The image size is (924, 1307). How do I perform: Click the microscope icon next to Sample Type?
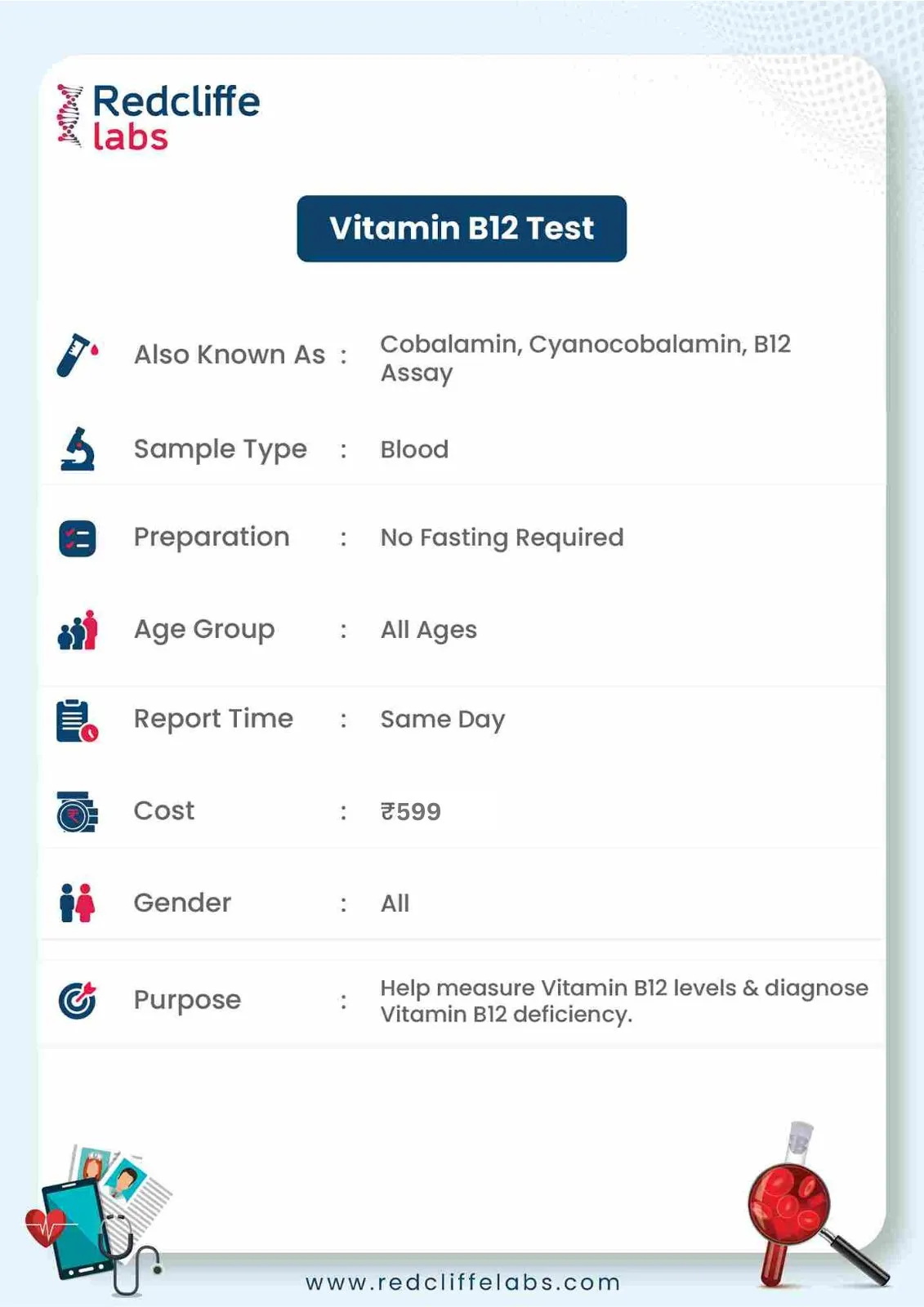click(x=78, y=448)
